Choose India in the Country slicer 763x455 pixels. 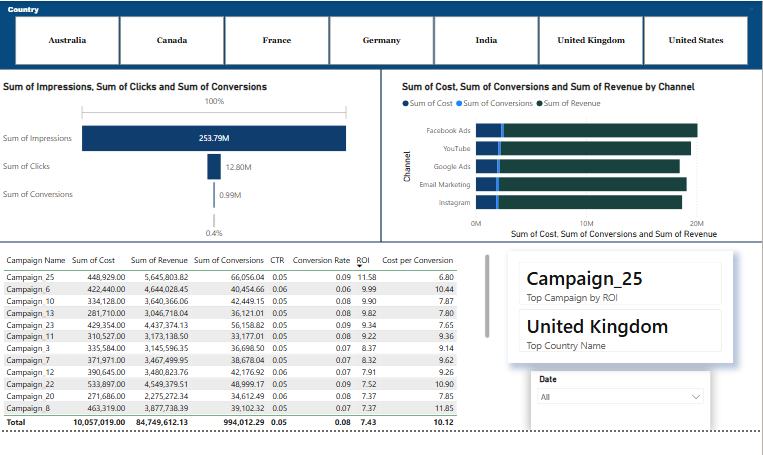pos(486,40)
